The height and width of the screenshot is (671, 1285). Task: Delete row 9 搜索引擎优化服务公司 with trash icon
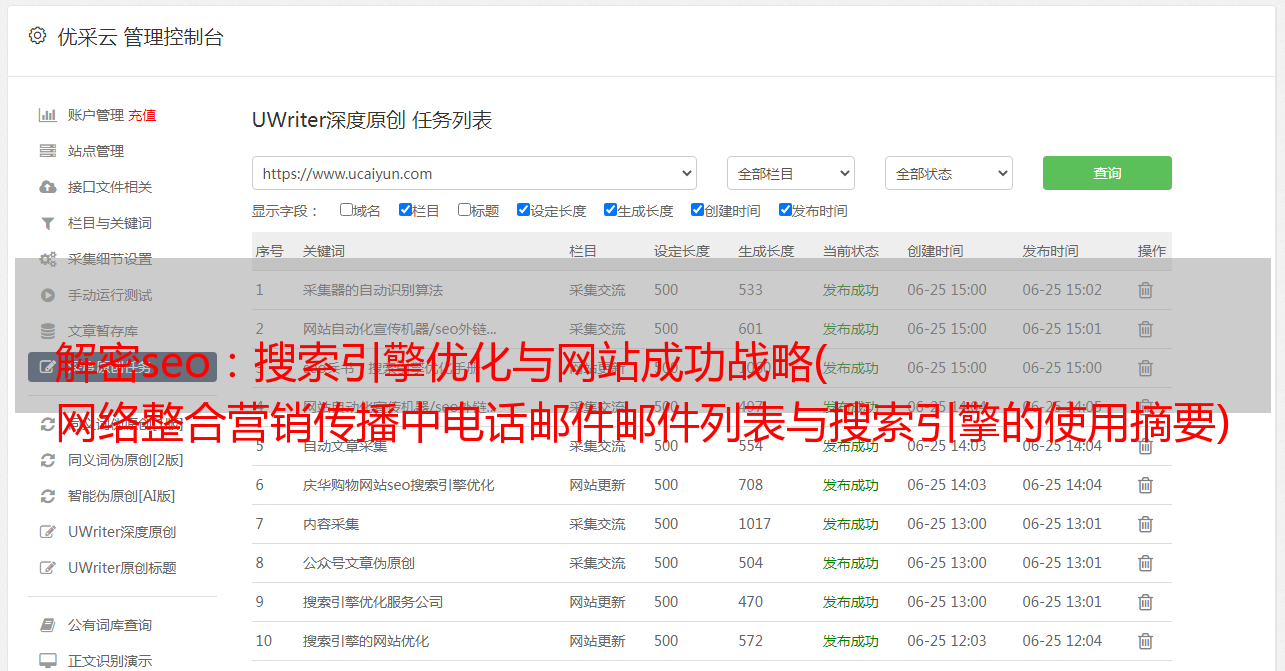tap(1145, 602)
